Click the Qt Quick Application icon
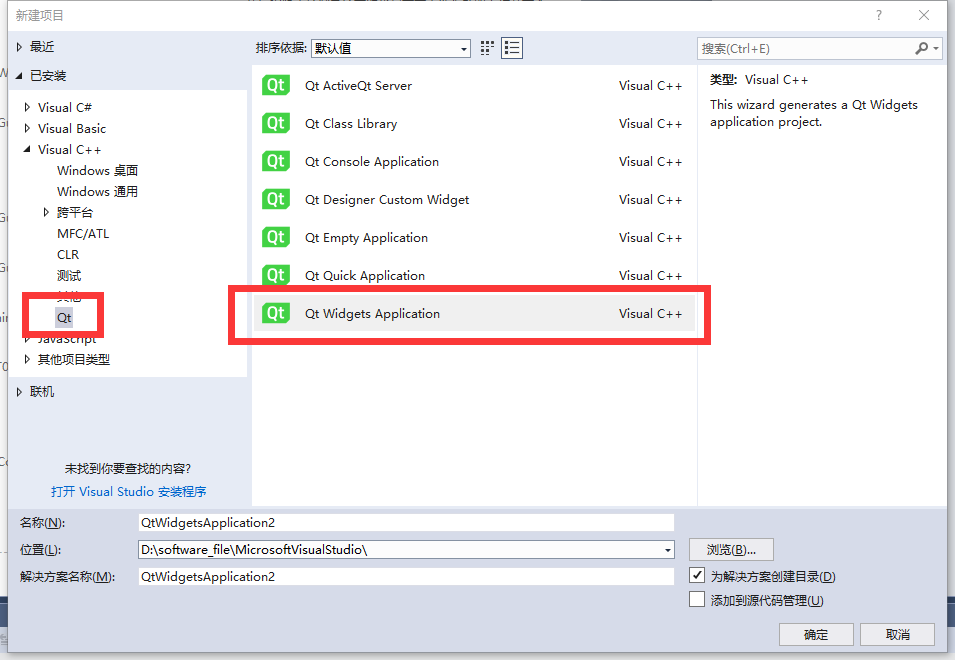The image size is (955, 660). (x=275, y=275)
